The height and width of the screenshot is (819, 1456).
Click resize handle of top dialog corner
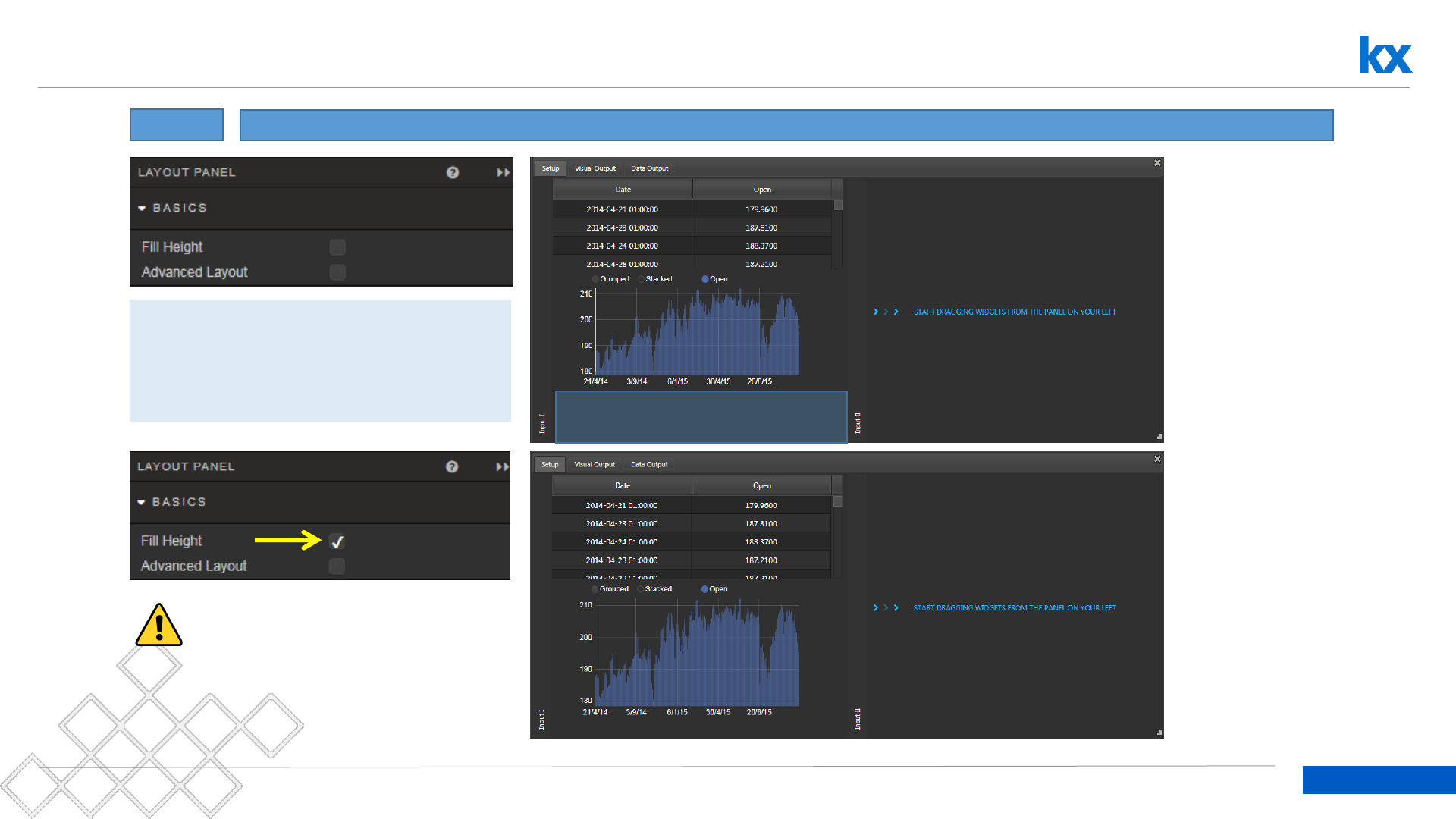(x=1159, y=437)
